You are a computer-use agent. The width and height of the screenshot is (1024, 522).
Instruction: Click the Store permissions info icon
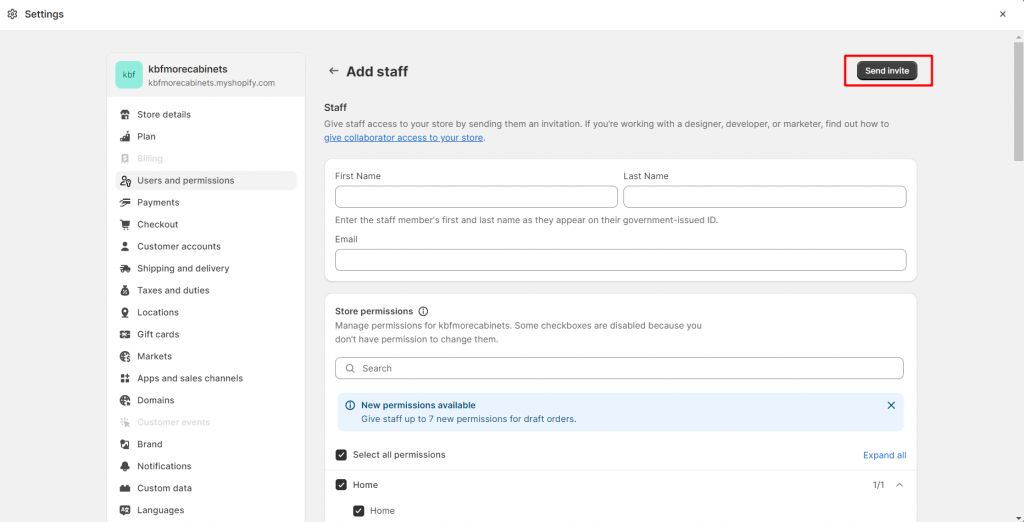(423, 312)
